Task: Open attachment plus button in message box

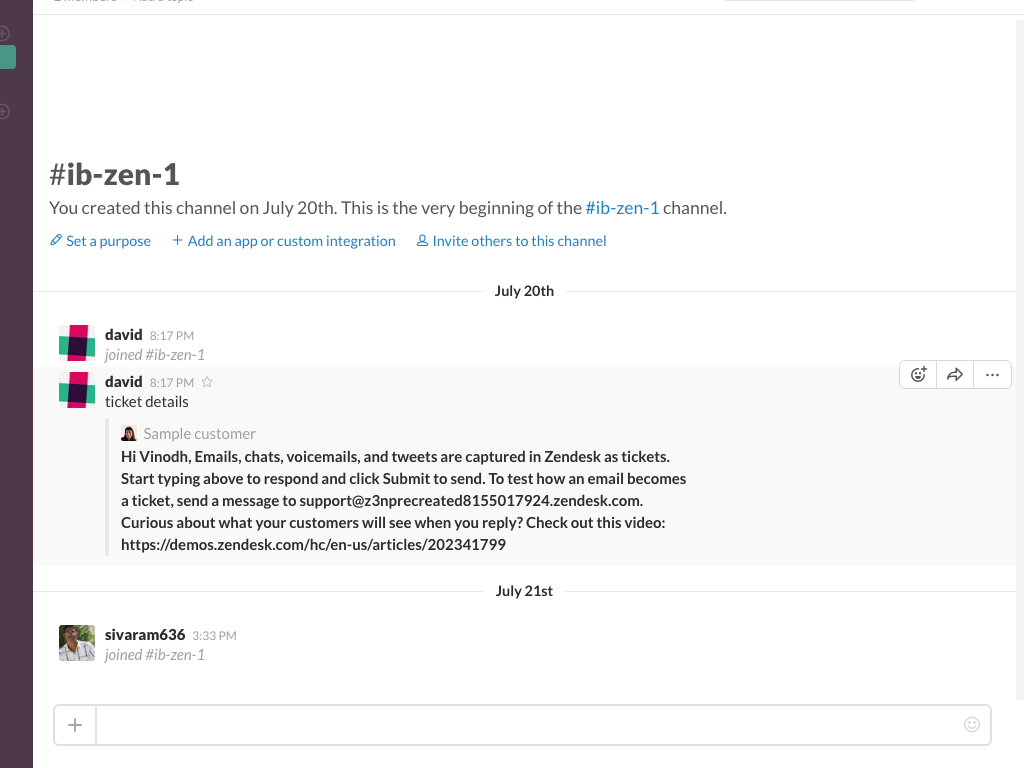Action: (75, 725)
